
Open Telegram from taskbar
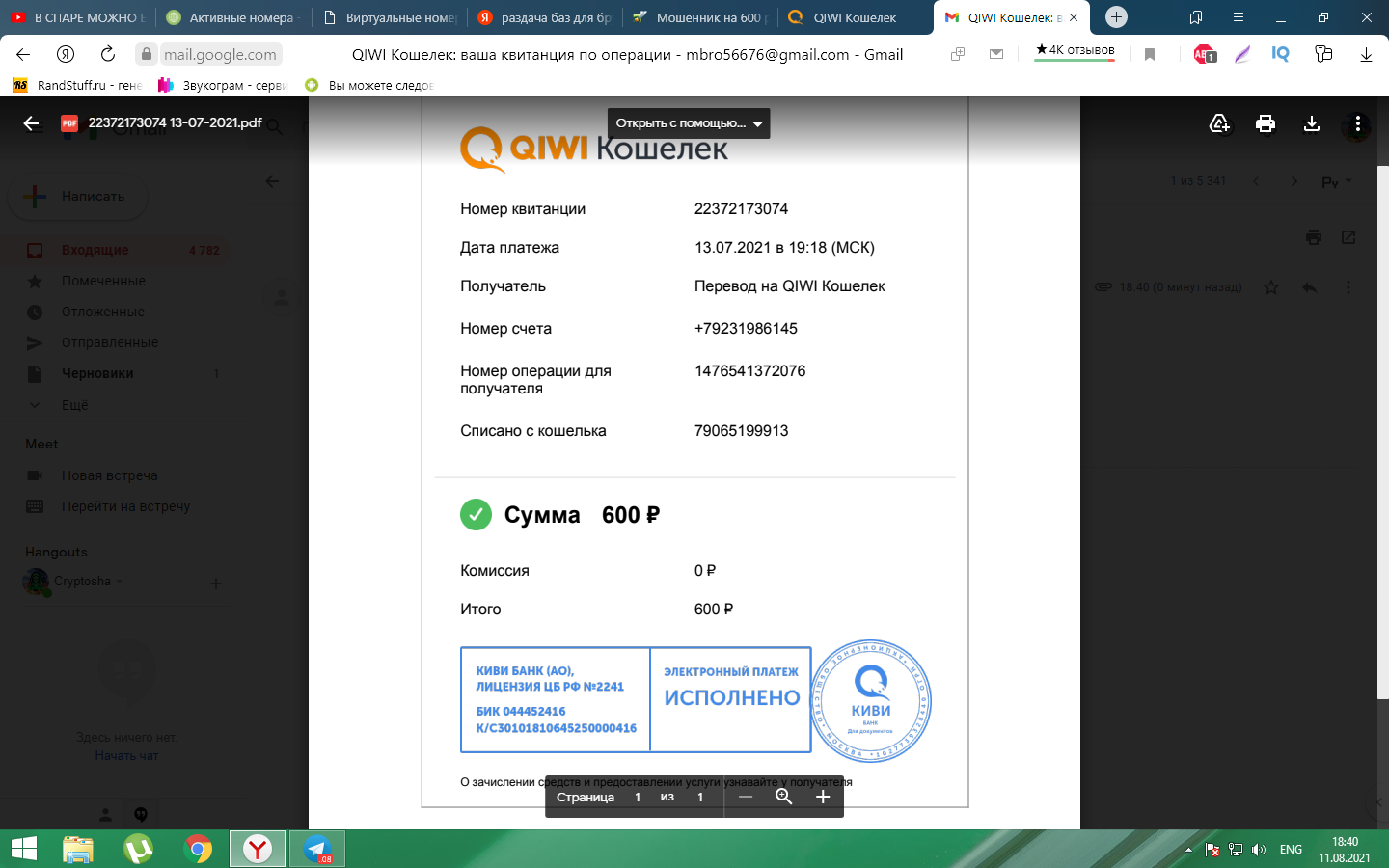[x=317, y=849]
